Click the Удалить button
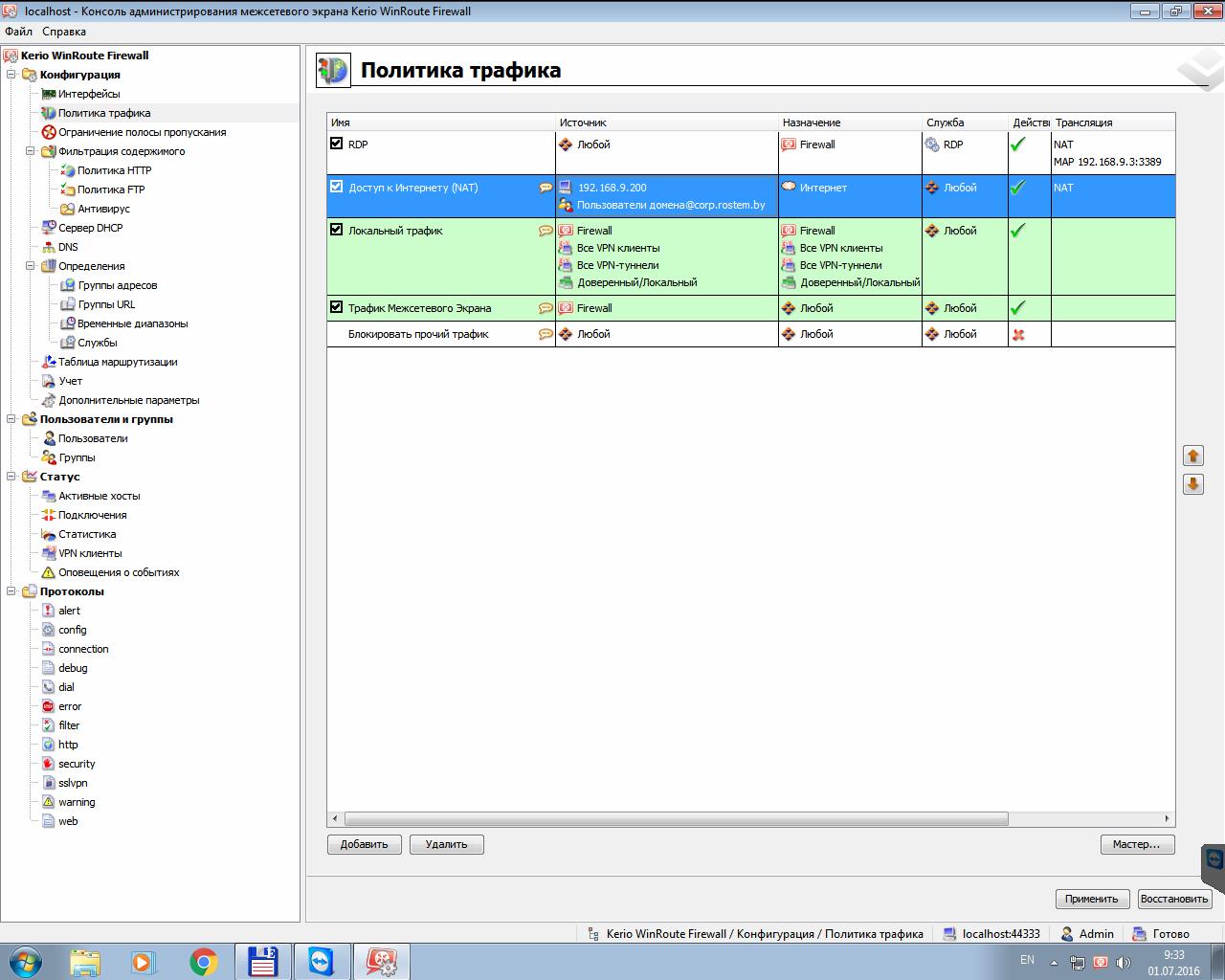Viewport: 1225px width, 980px height. pyautogui.click(x=446, y=844)
